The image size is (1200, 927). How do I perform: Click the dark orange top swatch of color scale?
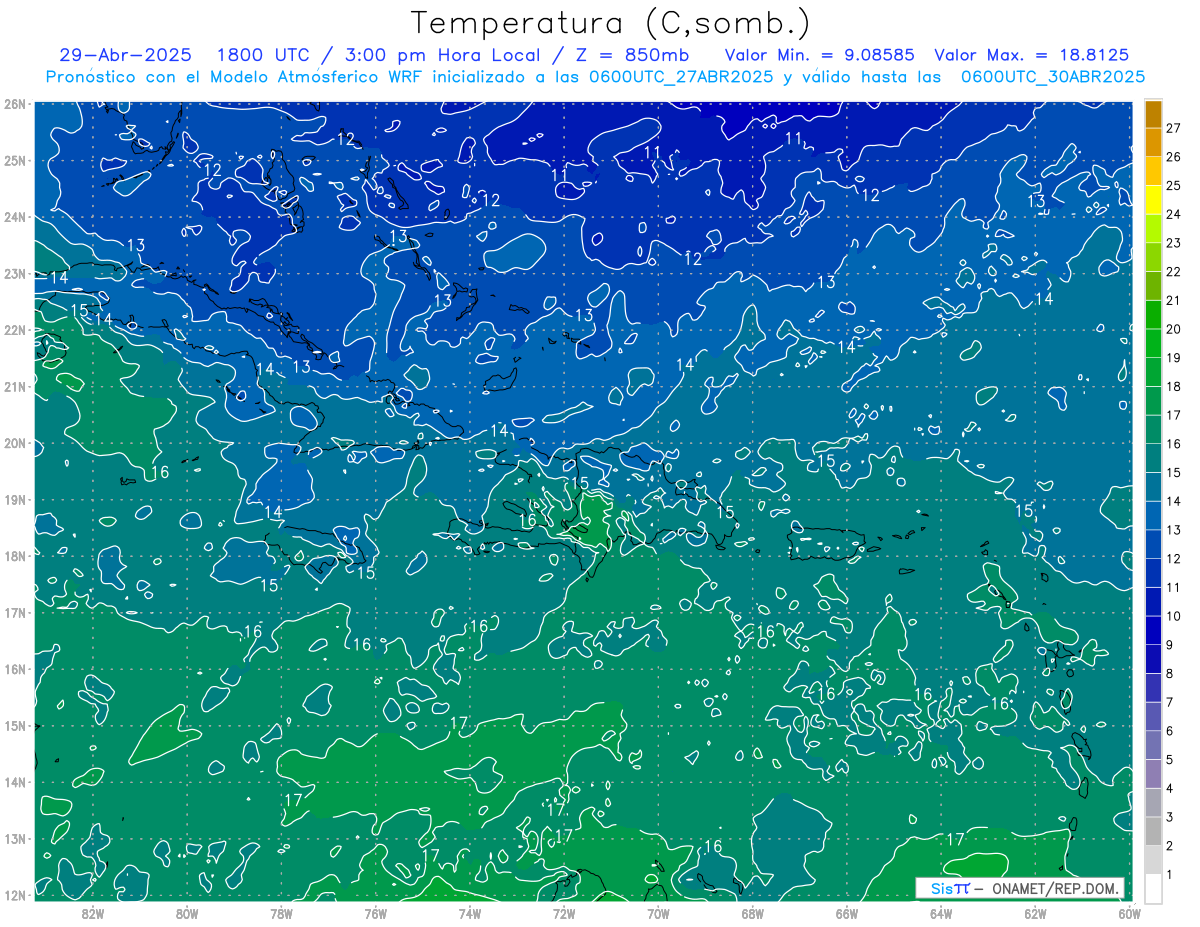pos(1154,113)
